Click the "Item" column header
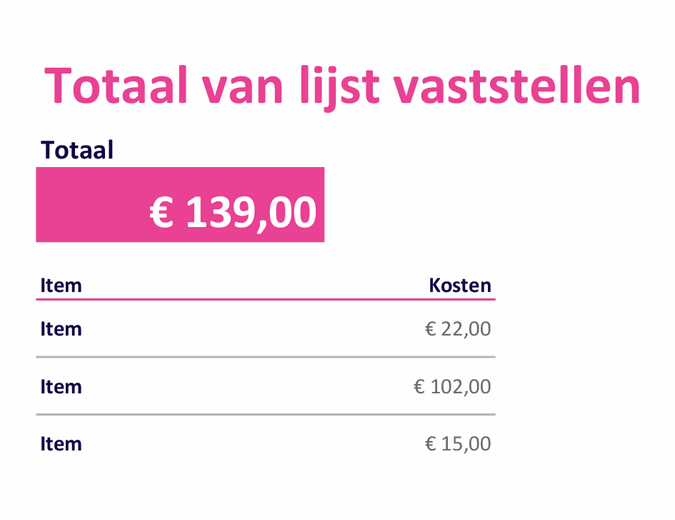 pyautogui.click(x=61, y=285)
